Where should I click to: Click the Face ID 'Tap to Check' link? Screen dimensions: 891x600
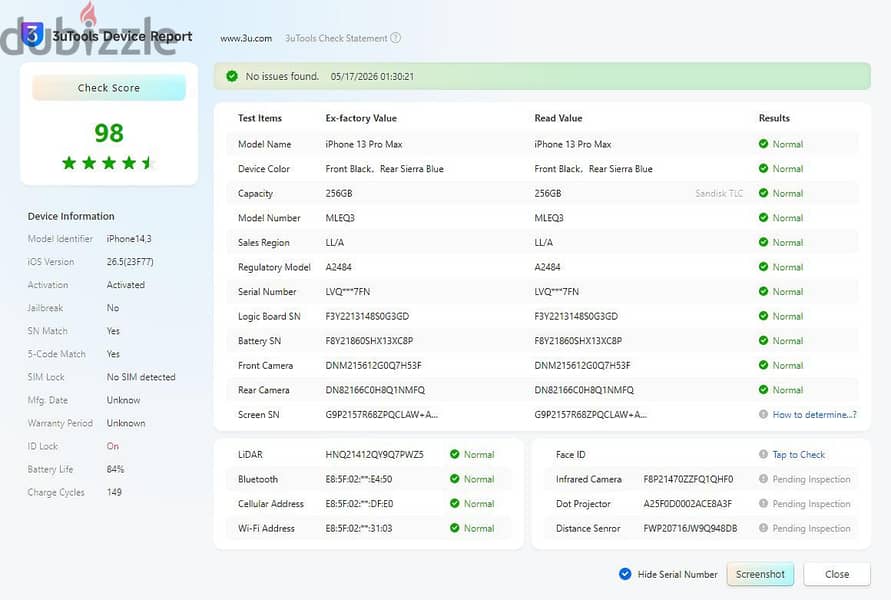798,455
